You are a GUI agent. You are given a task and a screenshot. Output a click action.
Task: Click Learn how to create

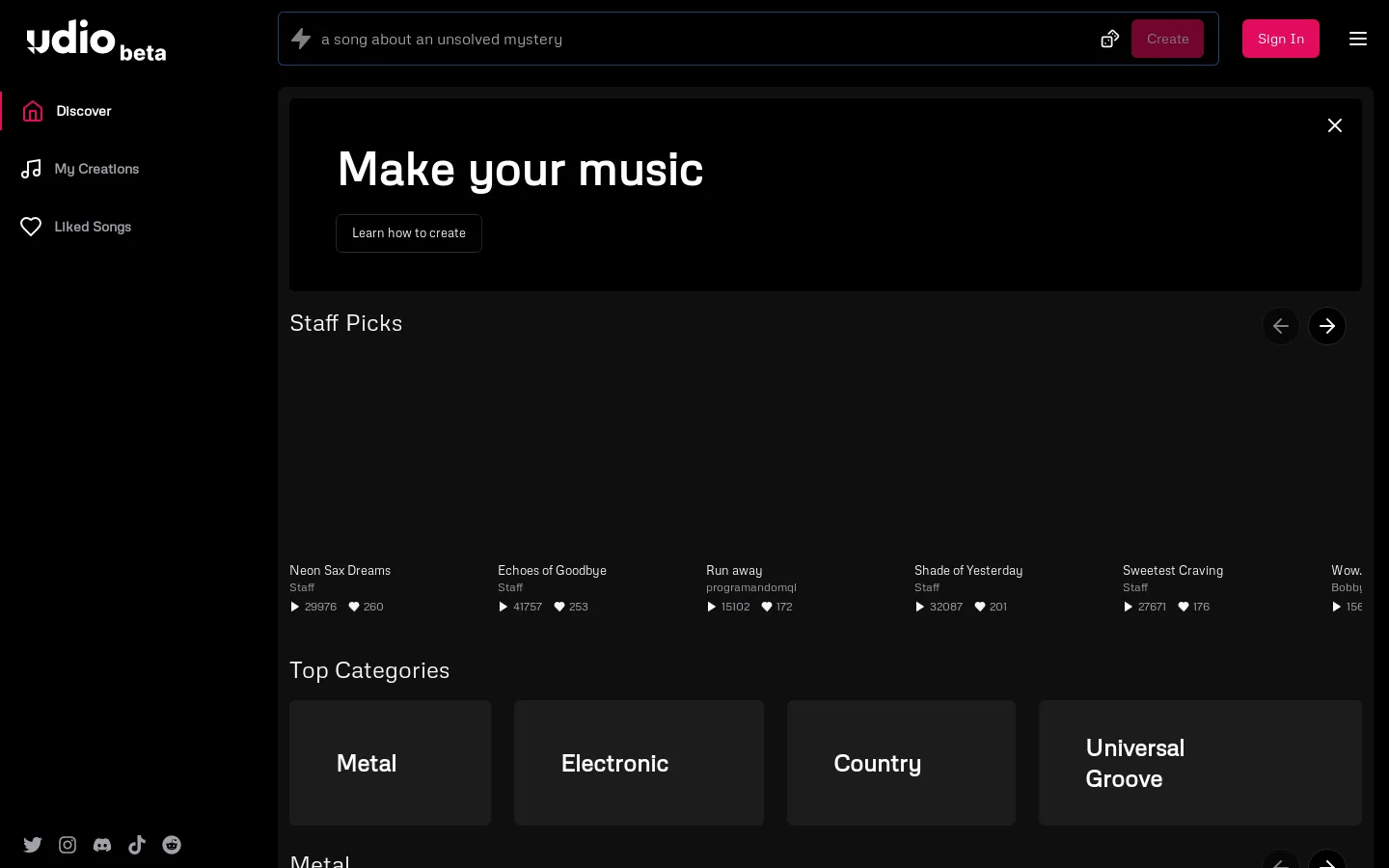(x=408, y=233)
